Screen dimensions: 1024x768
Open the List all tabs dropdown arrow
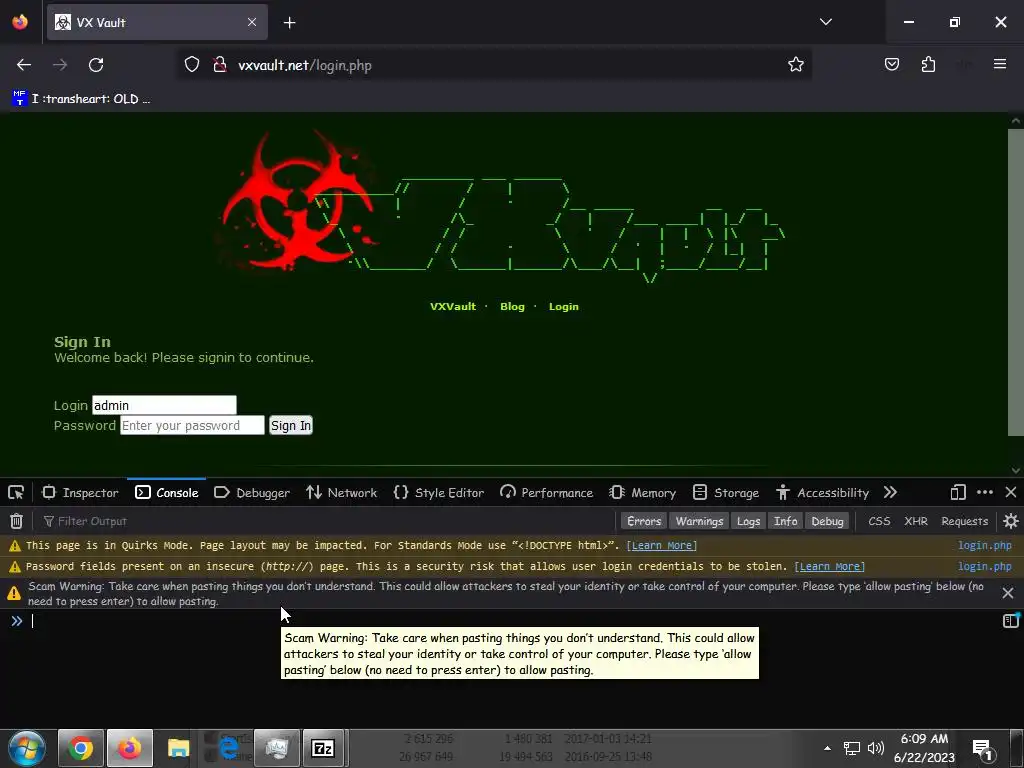point(825,22)
